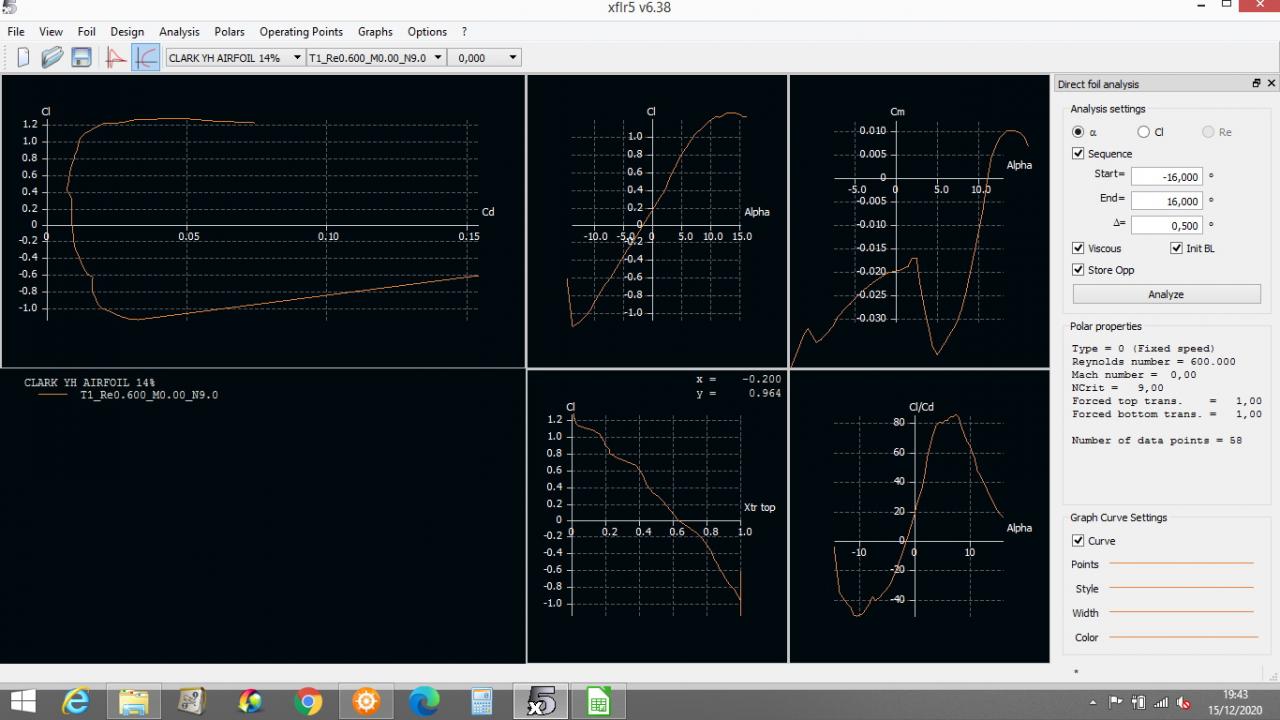Select the Cl radio button
Screen dimensions: 1280x720
point(1144,132)
